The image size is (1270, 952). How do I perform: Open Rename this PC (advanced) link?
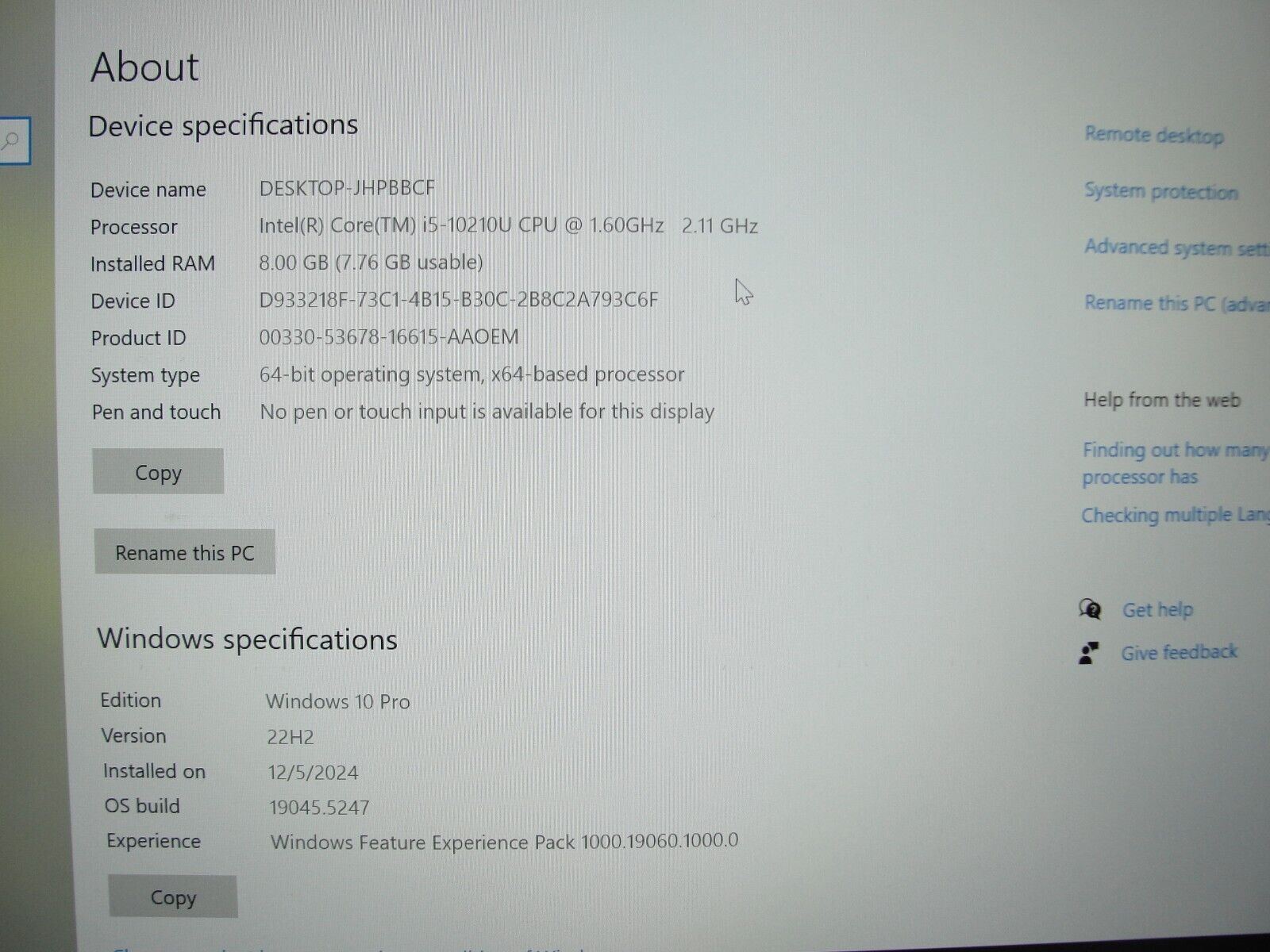tap(1177, 303)
